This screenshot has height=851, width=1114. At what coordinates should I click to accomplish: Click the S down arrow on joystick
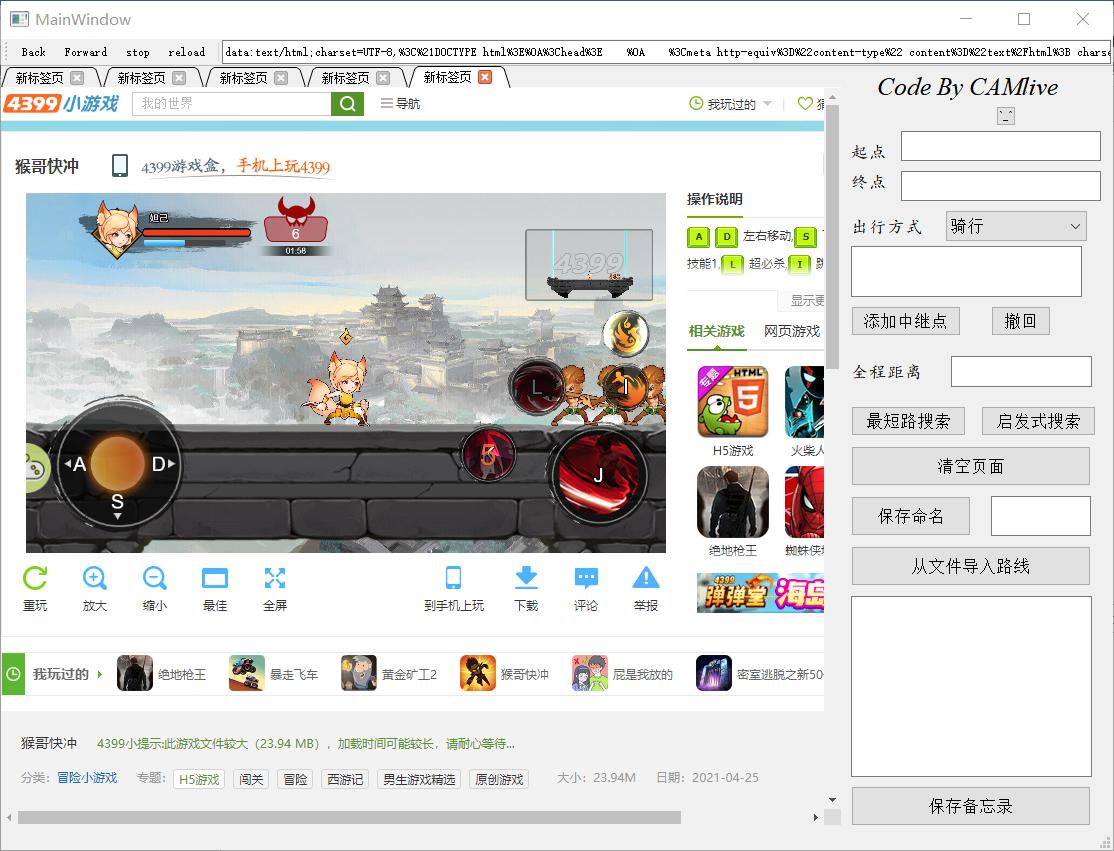point(117,505)
